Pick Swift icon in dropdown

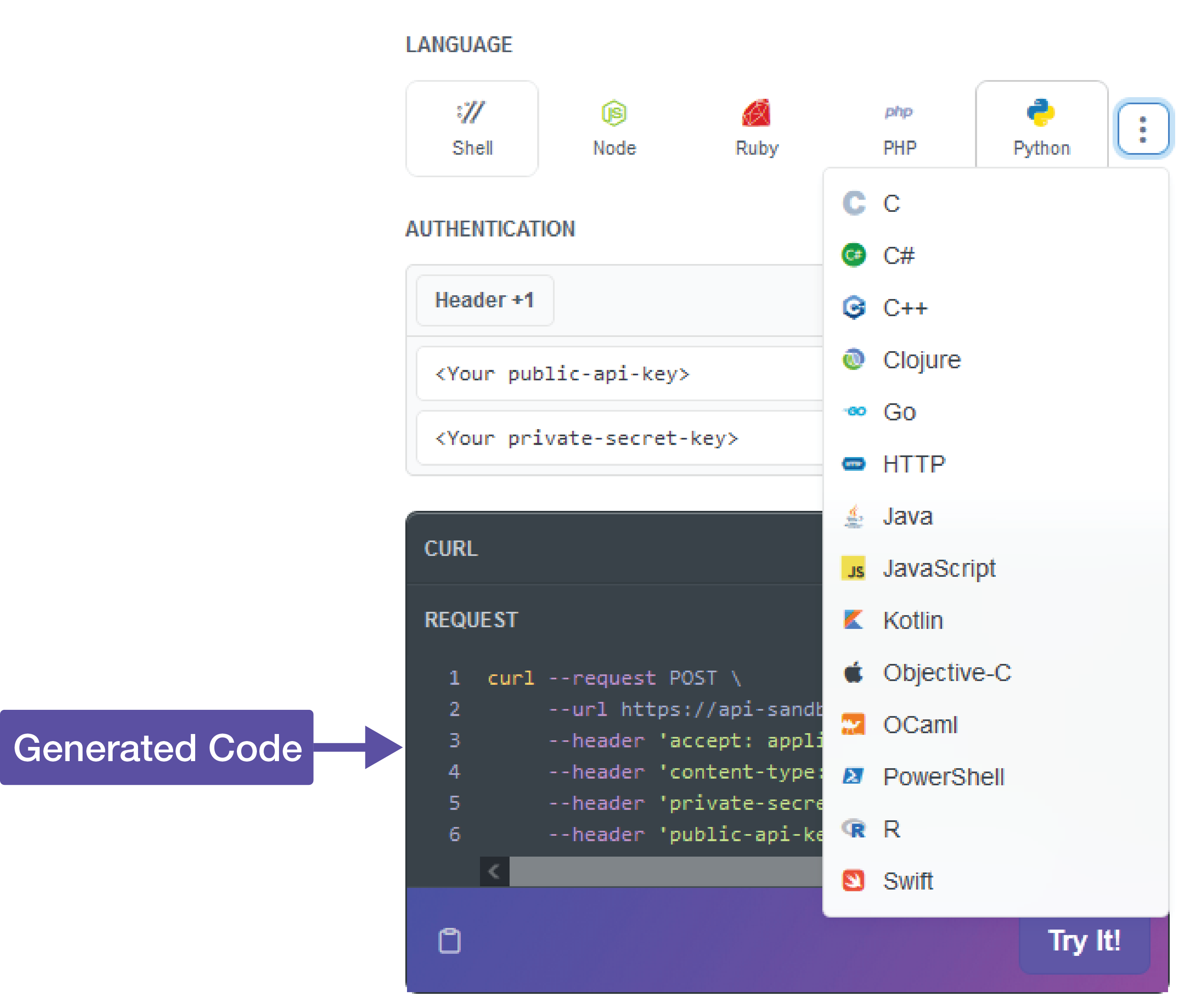coord(854,880)
